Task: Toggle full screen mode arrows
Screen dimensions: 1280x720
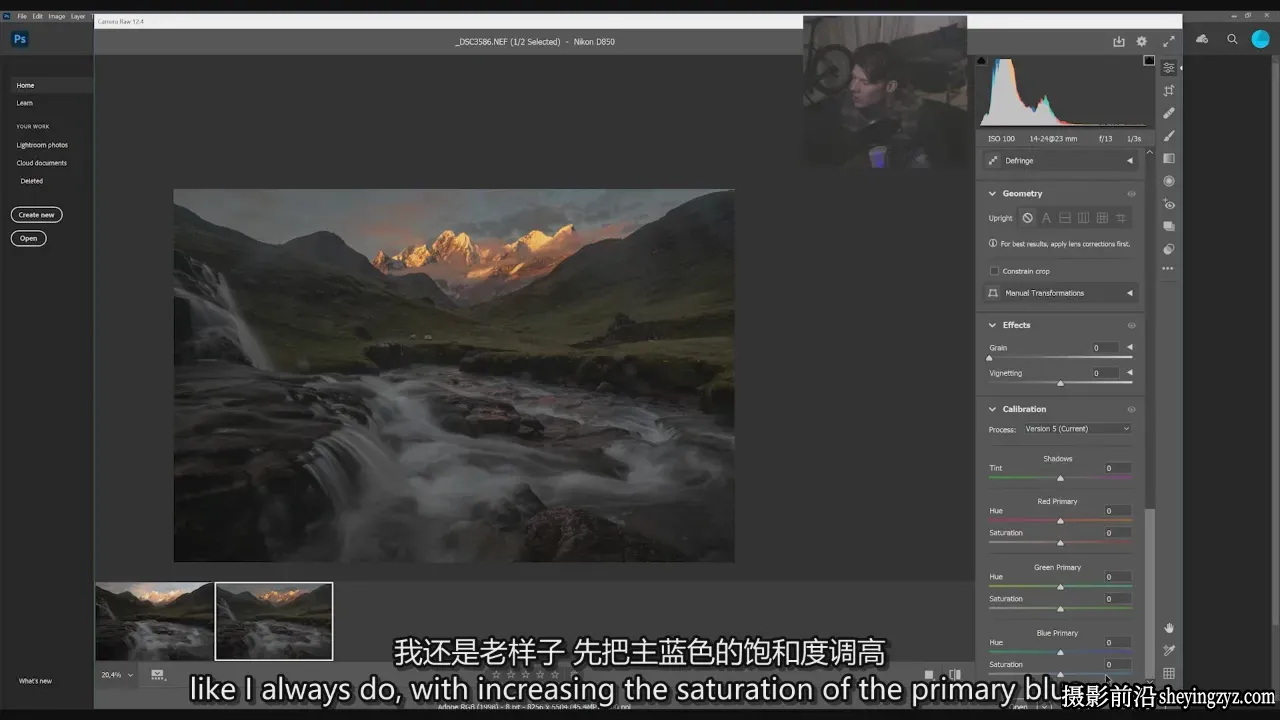Action: click(1168, 42)
